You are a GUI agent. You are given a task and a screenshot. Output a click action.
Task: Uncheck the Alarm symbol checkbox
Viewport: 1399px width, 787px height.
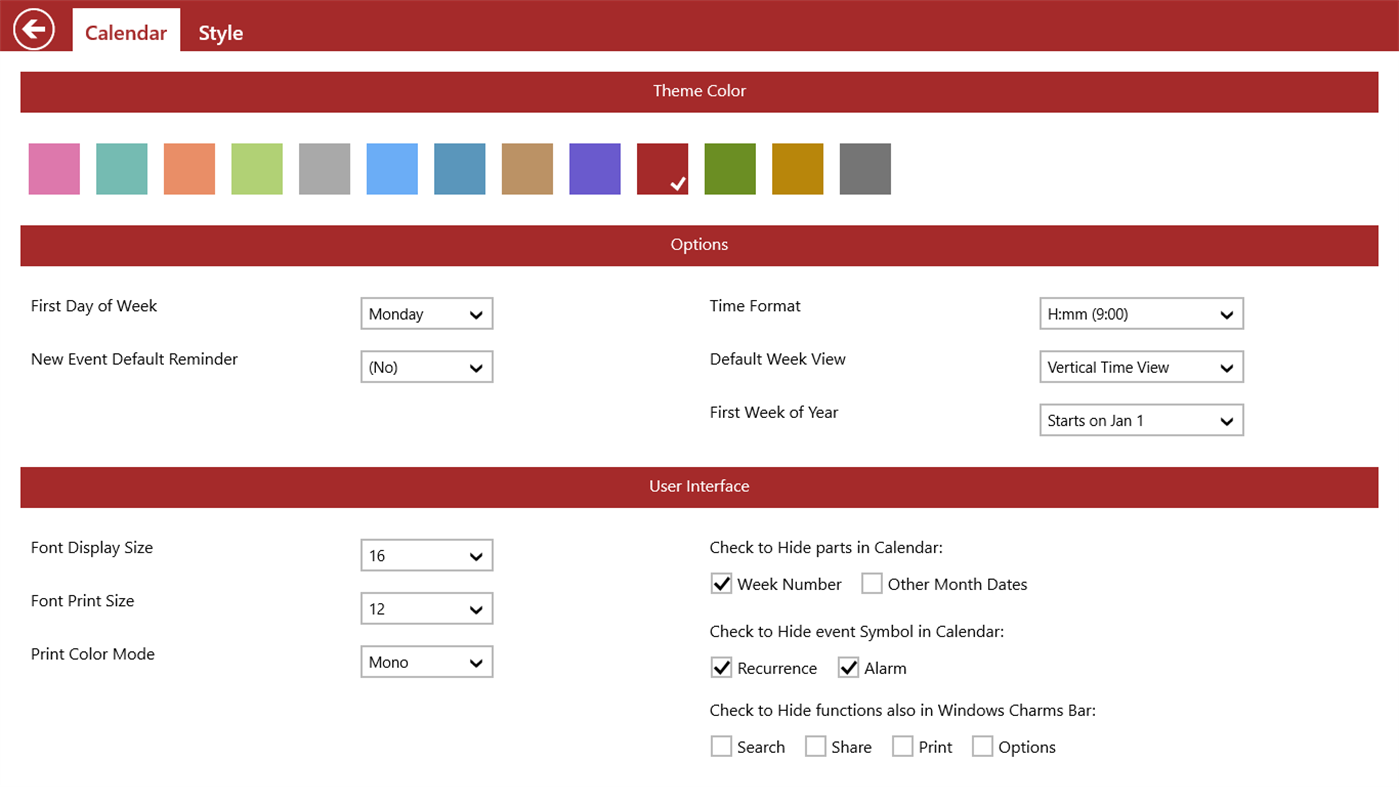pyautogui.click(x=848, y=668)
